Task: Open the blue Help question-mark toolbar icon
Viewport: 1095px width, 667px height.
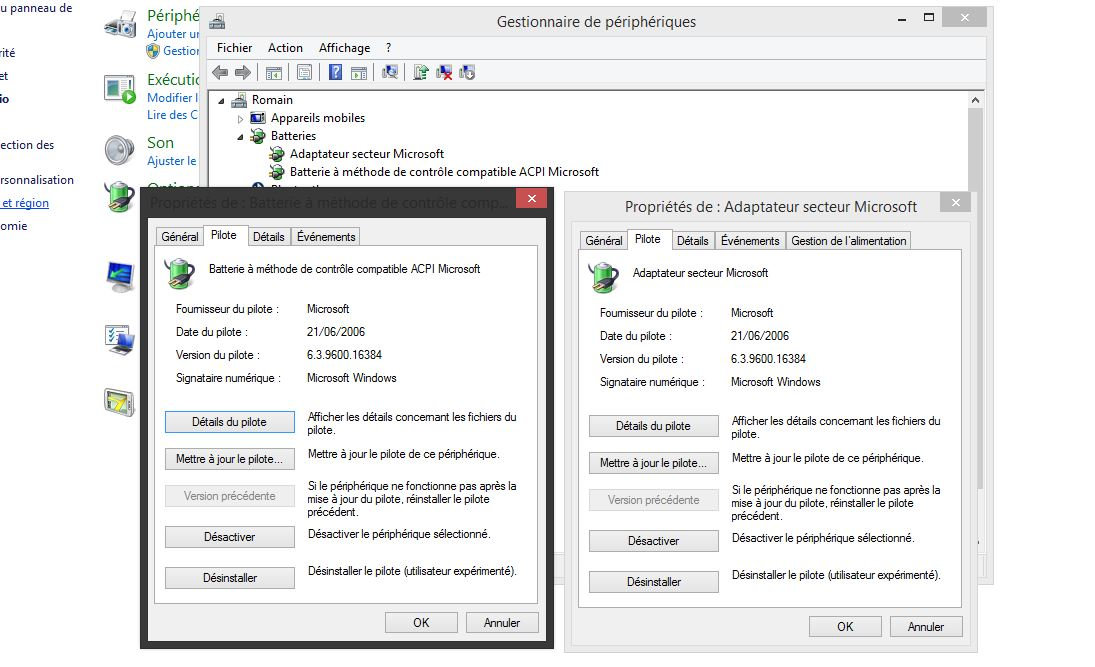Action: coord(335,73)
